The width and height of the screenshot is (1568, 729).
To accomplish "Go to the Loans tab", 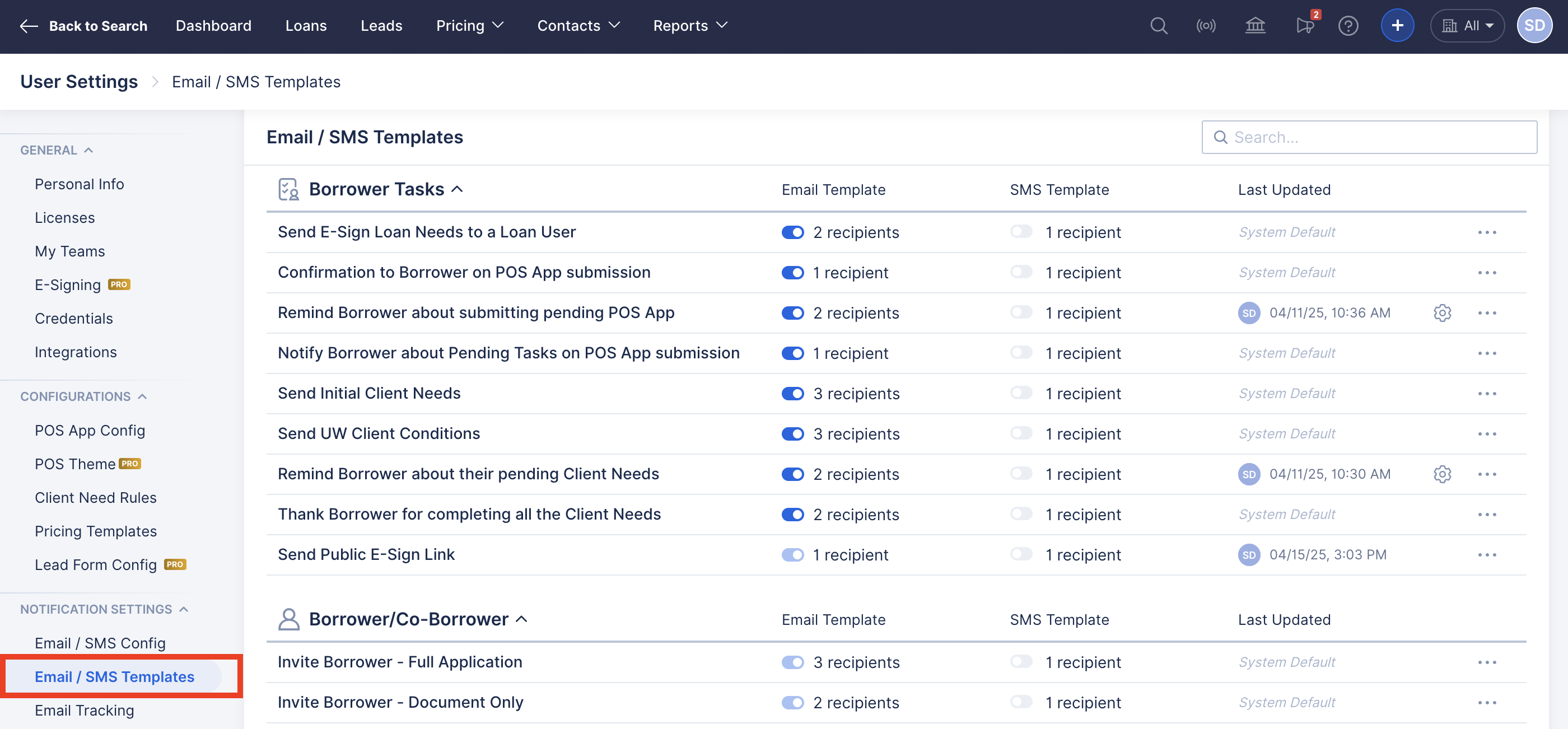I will coord(306,26).
